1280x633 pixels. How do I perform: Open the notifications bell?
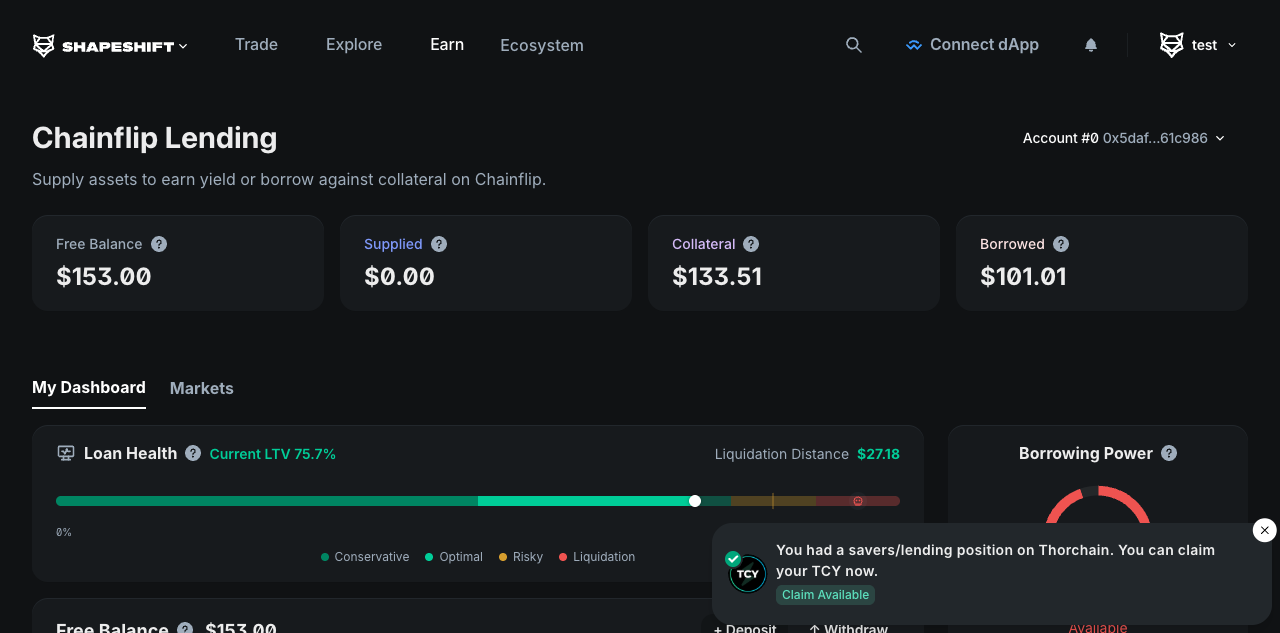pos(1090,44)
